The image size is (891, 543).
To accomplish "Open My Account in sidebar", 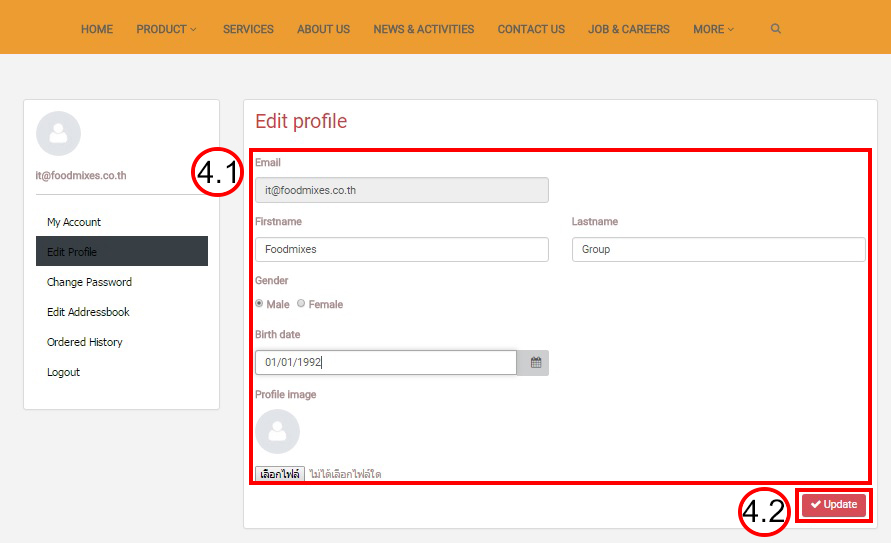I will pyautogui.click(x=74, y=222).
